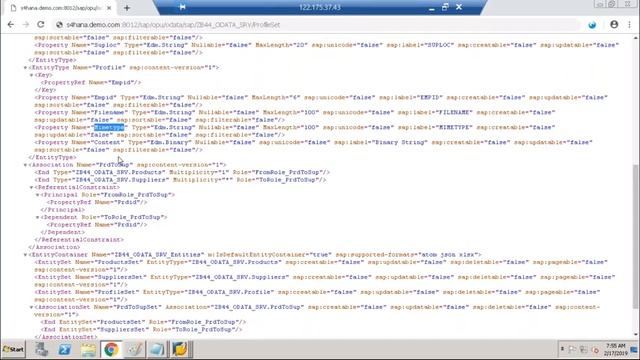Close the s4hana.demo.com tab
Viewport: 640px width, 360px height.
tap(109, 8)
